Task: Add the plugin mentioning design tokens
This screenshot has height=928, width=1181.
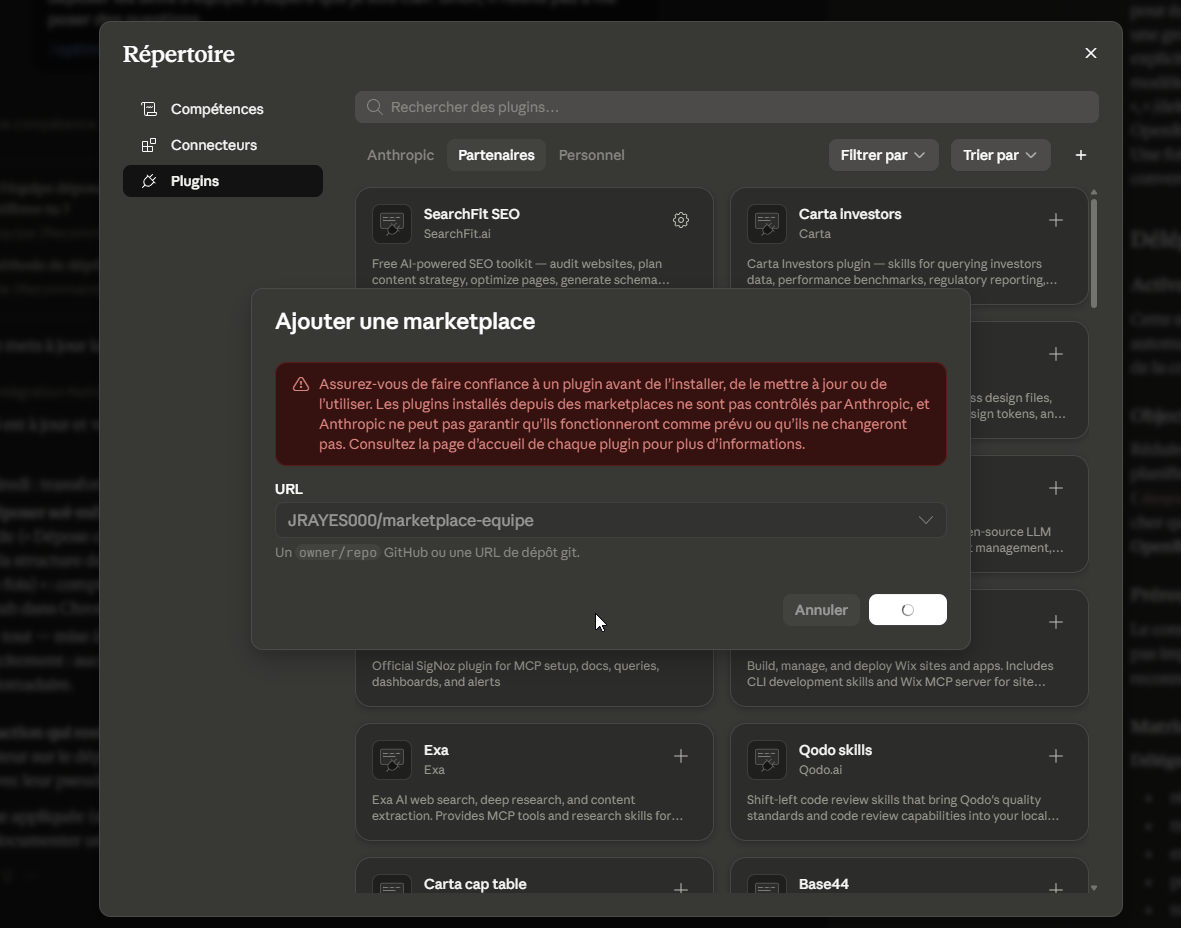Action: pos(1055,354)
